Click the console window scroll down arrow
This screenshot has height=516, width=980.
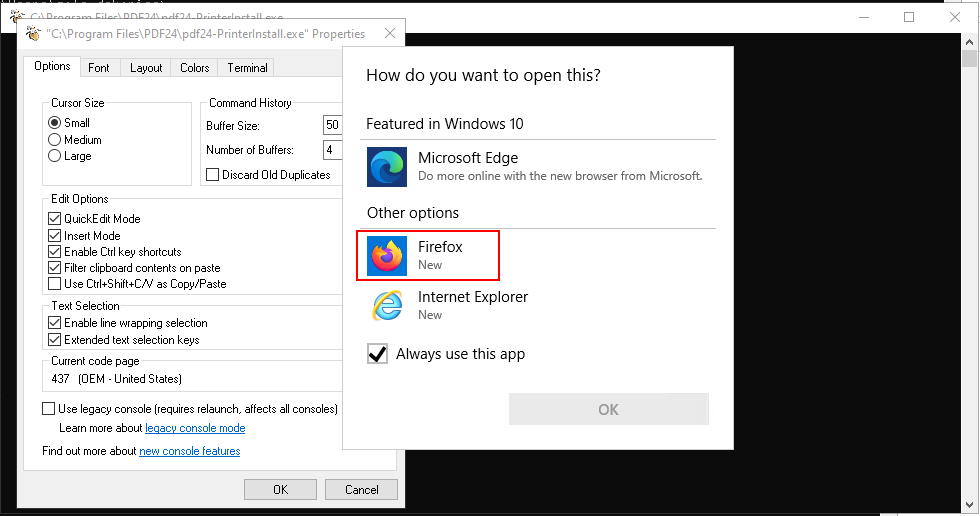pos(969,505)
